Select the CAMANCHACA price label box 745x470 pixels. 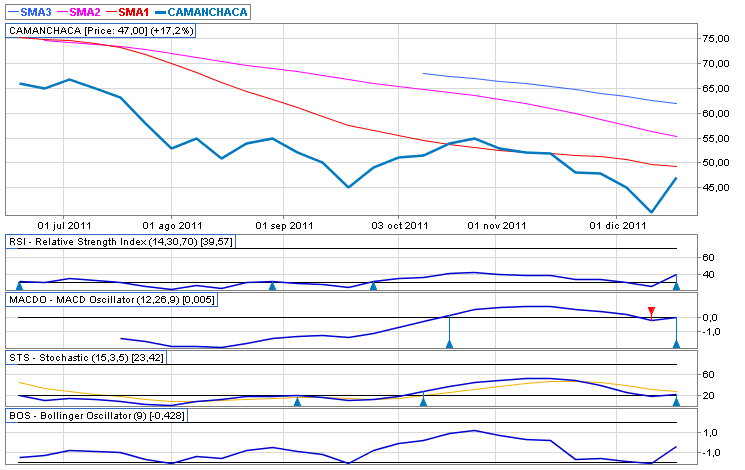tap(101, 31)
